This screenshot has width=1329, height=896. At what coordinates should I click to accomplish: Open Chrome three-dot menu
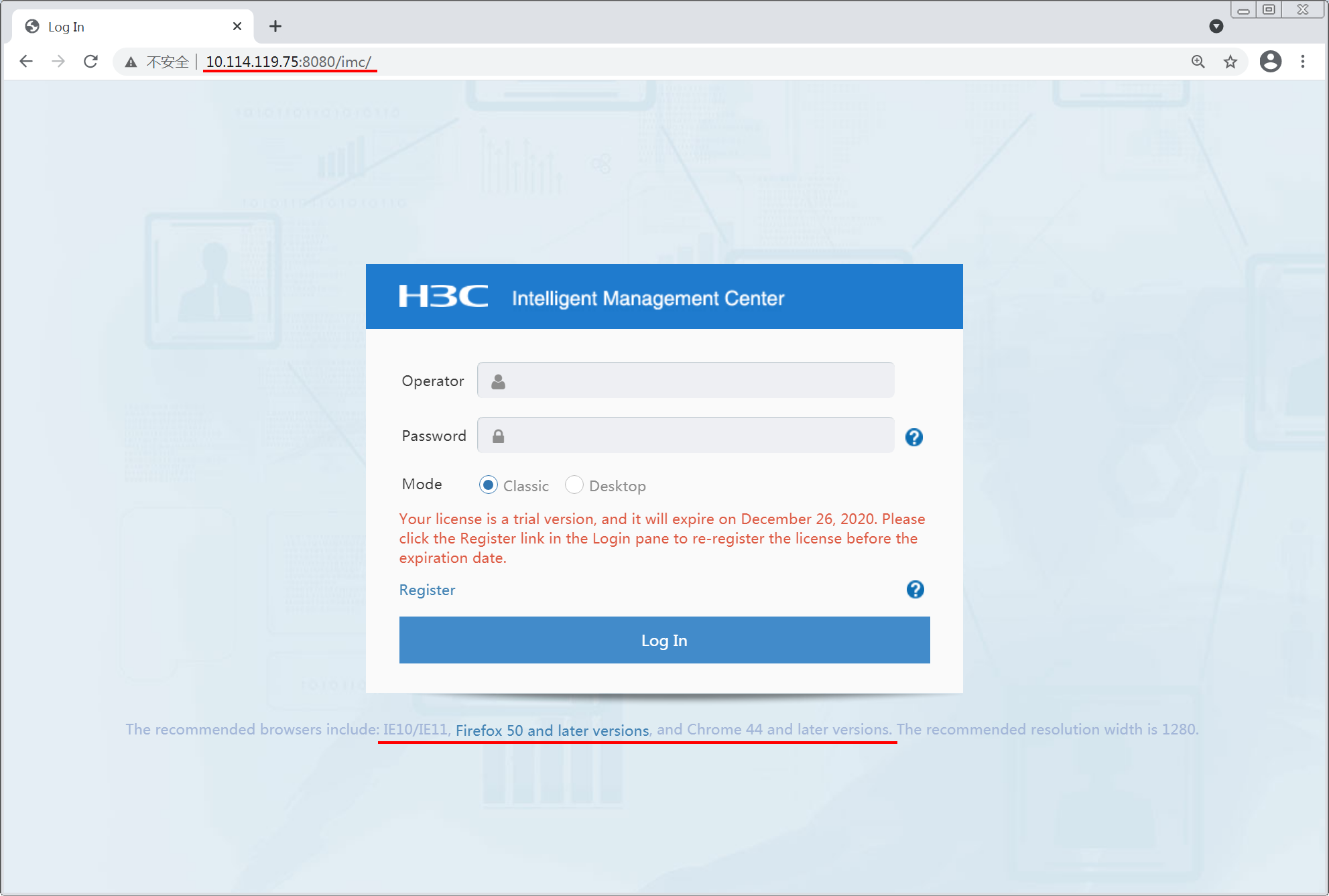click(1303, 62)
